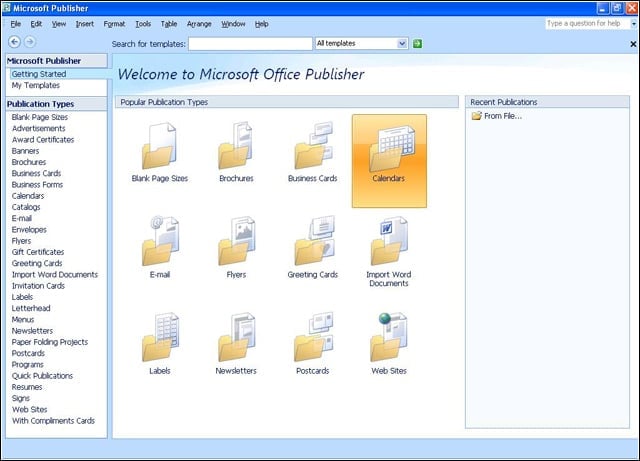Choose Labels in sidebar list
Viewport: 640px width, 461px height.
22,297
